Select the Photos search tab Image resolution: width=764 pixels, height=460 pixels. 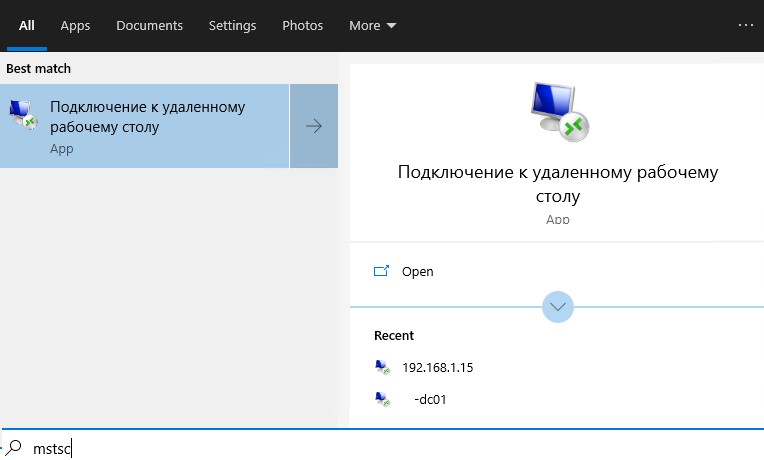[x=302, y=25]
